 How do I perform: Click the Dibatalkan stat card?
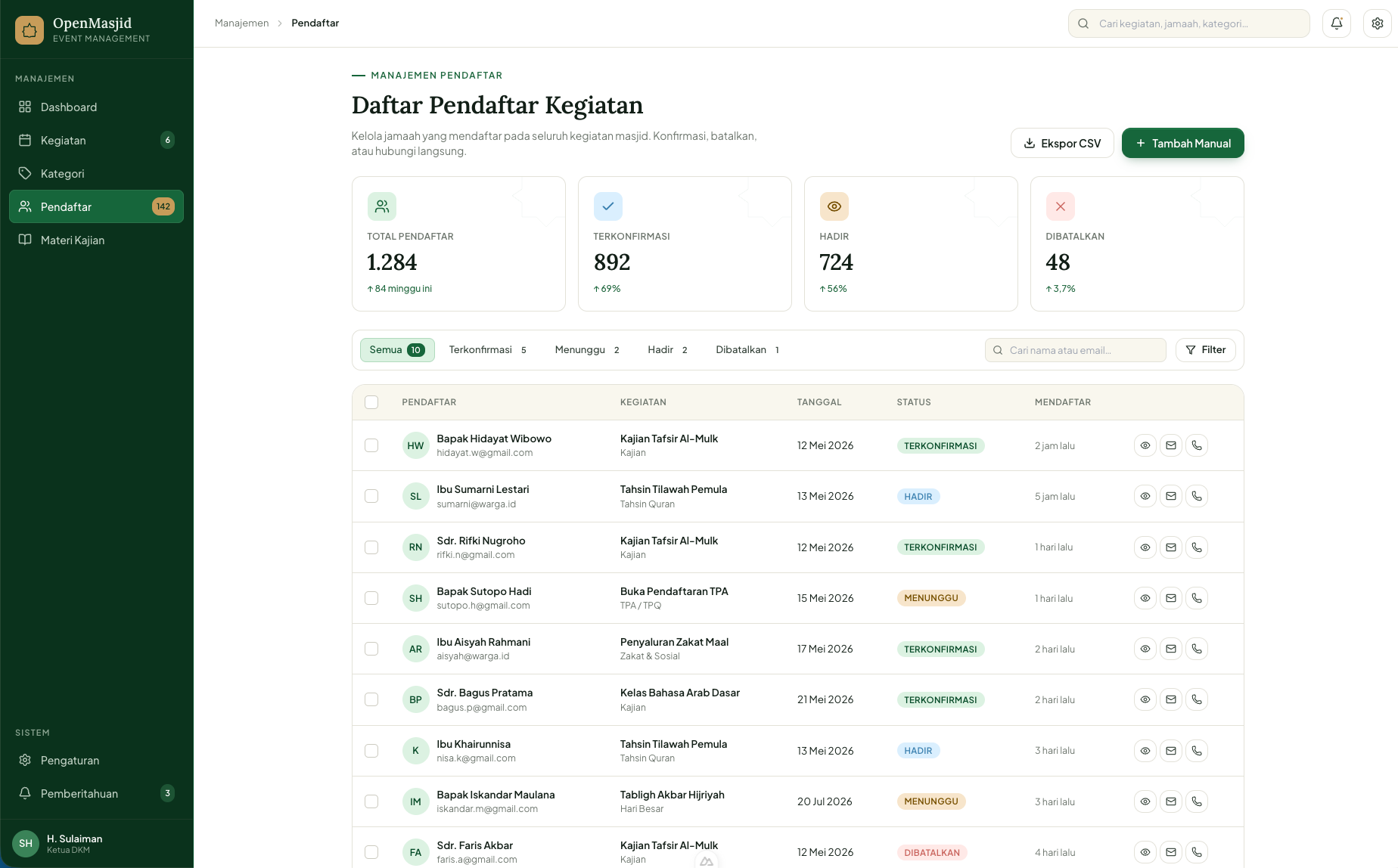(x=1137, y=243)
